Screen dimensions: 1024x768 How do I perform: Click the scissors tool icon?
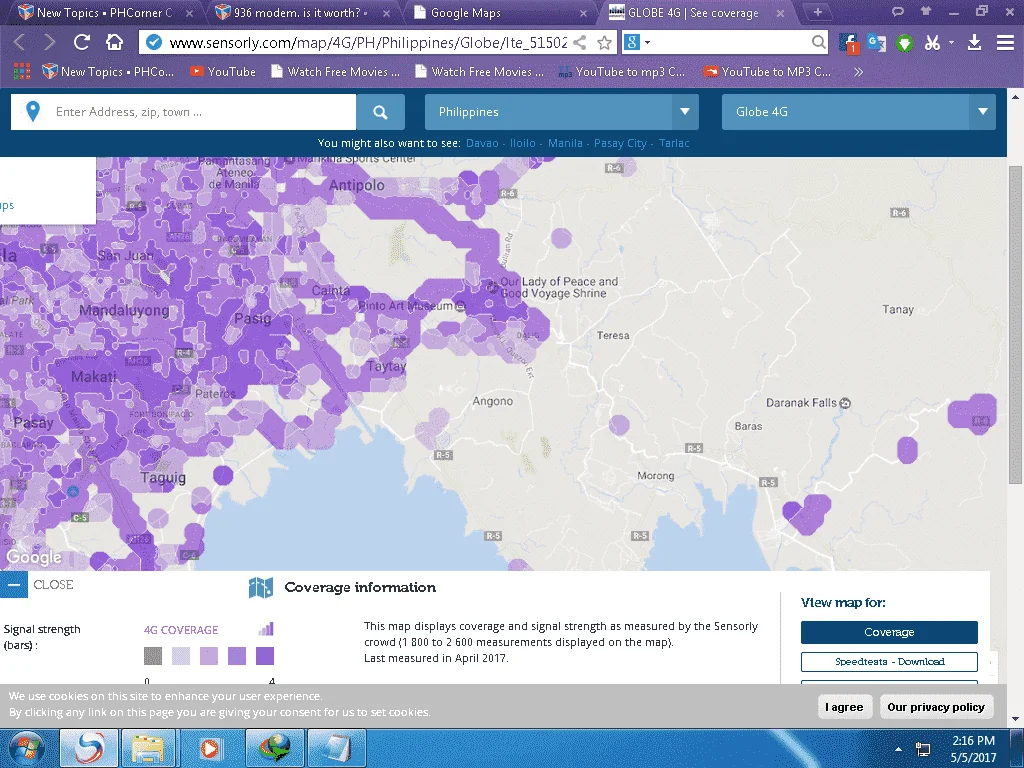point(932,43)
